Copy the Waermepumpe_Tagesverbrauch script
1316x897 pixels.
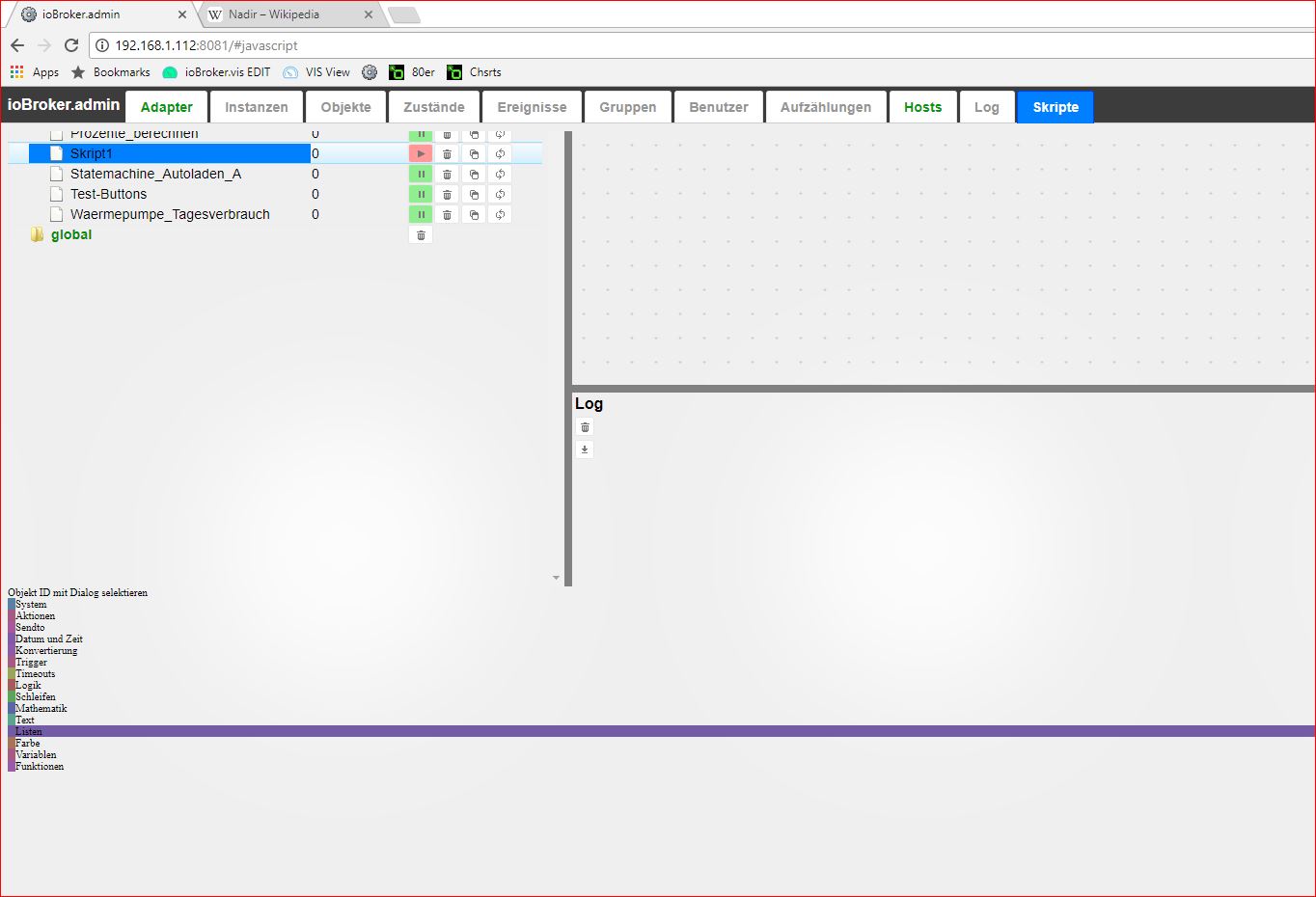pos(474,214)
